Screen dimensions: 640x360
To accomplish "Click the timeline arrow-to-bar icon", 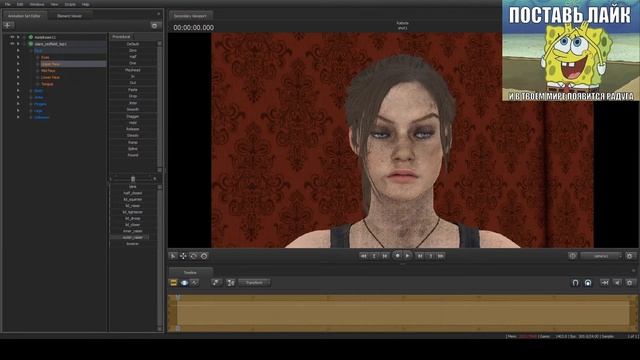I will point(604,282).
